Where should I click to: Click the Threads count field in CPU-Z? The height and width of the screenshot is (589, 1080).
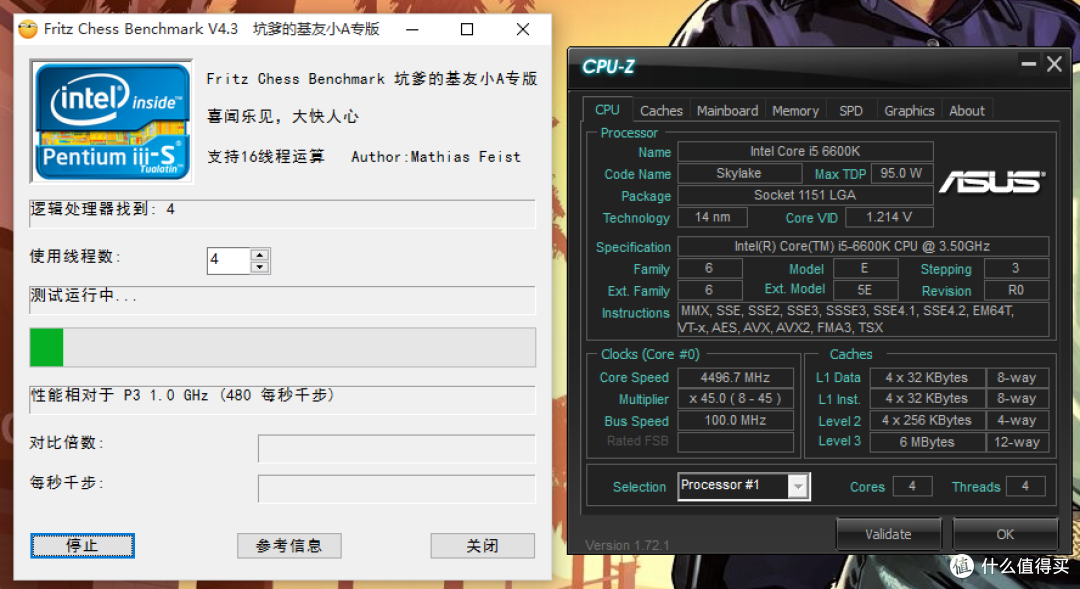pyautogui.click(x=1026, y=486)
